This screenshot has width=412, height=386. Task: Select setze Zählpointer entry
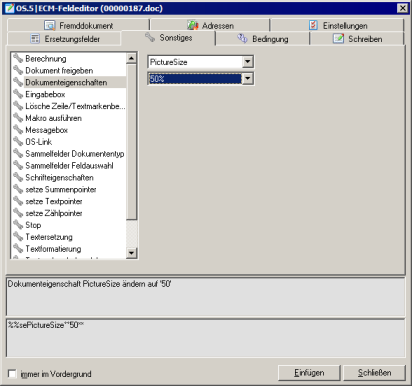[54, 213]
